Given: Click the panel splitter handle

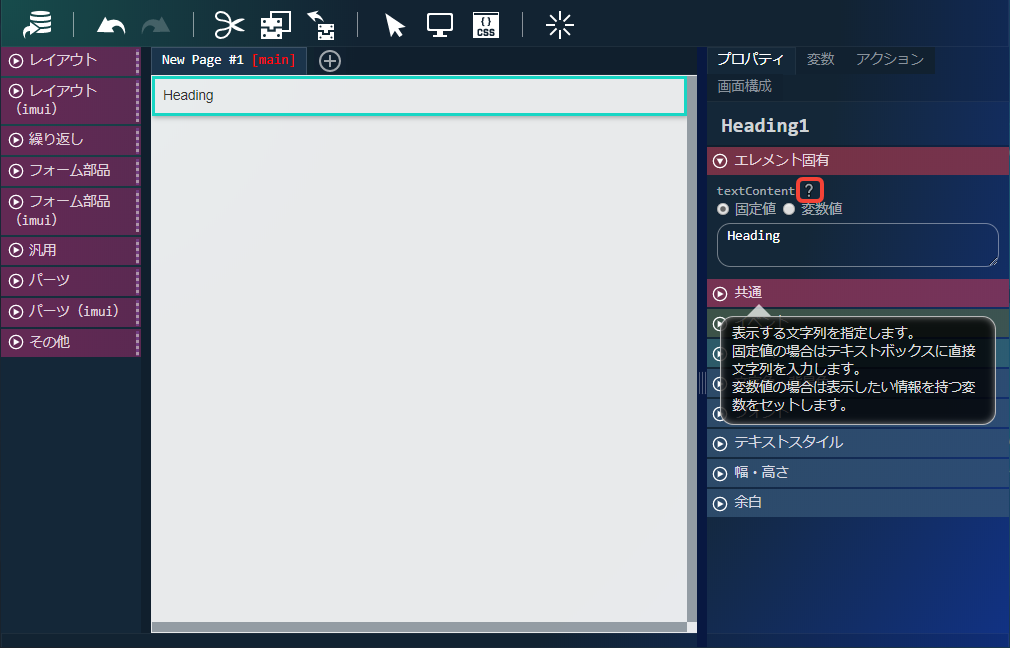Looking at the screenshot, I should click(x=702, y=383).
